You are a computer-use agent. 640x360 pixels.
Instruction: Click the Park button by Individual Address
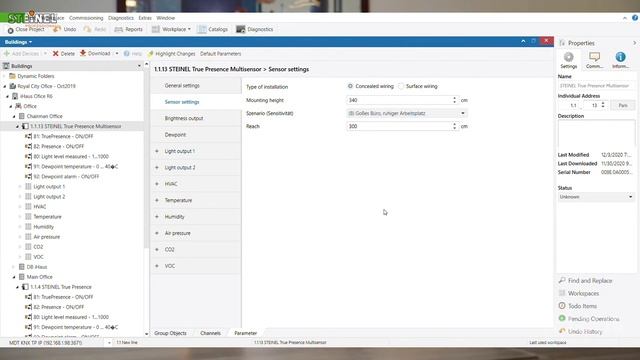(623, 105)
